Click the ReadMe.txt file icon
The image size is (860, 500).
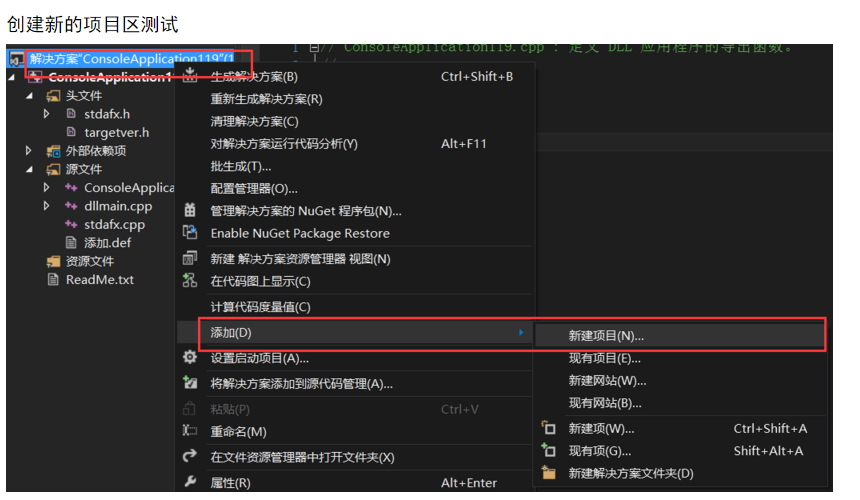coord(53,280)
